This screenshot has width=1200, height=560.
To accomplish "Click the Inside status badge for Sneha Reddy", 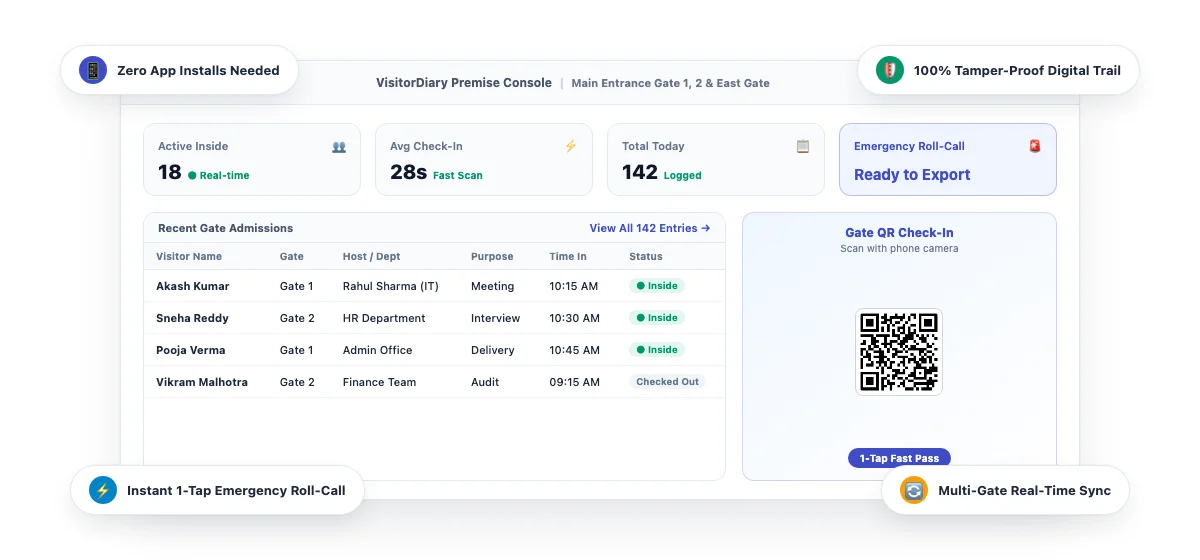I will click(x=657, y=318).
